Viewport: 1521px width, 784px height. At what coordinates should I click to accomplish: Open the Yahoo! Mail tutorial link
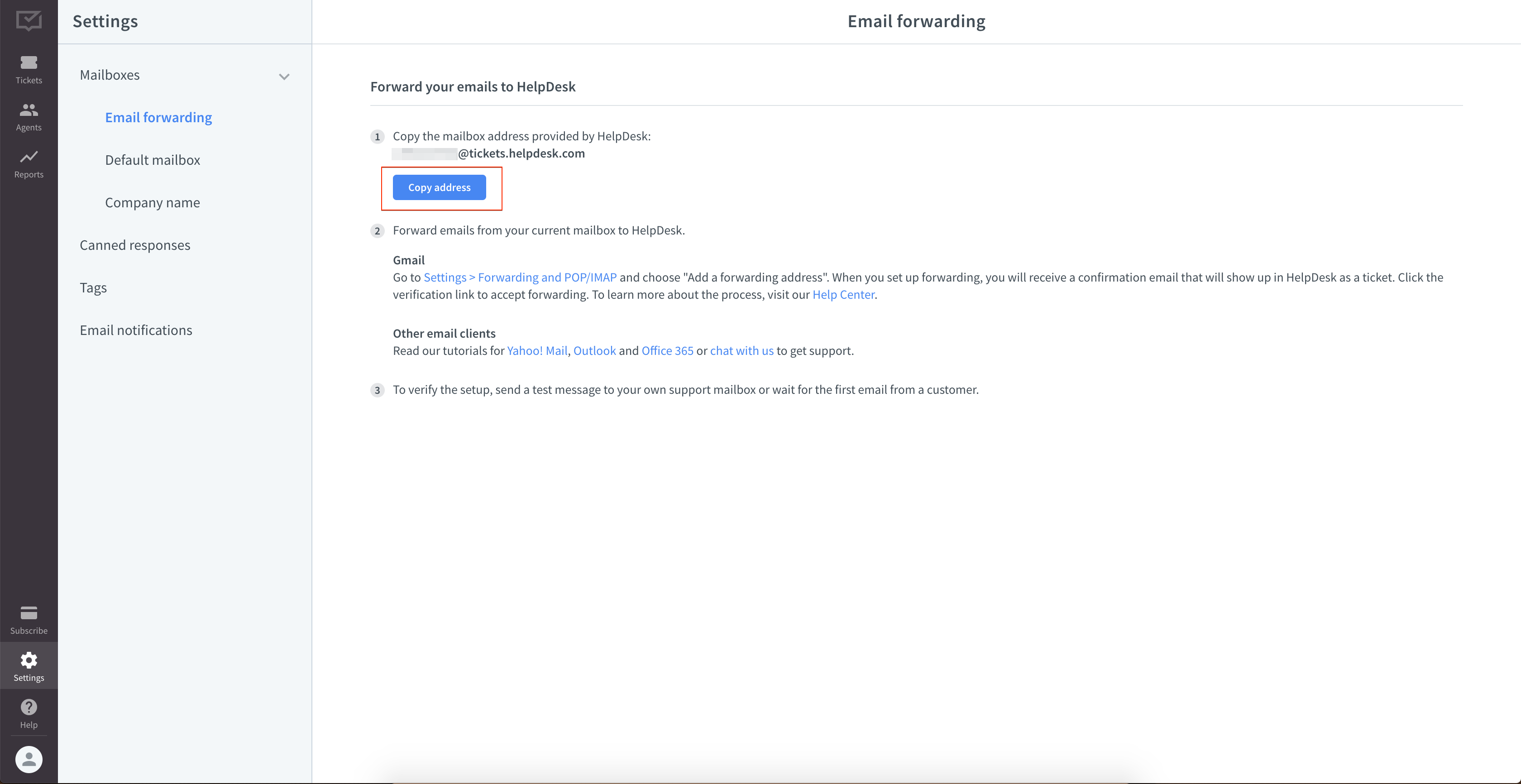pyautogui.click(x=537, y=351)
